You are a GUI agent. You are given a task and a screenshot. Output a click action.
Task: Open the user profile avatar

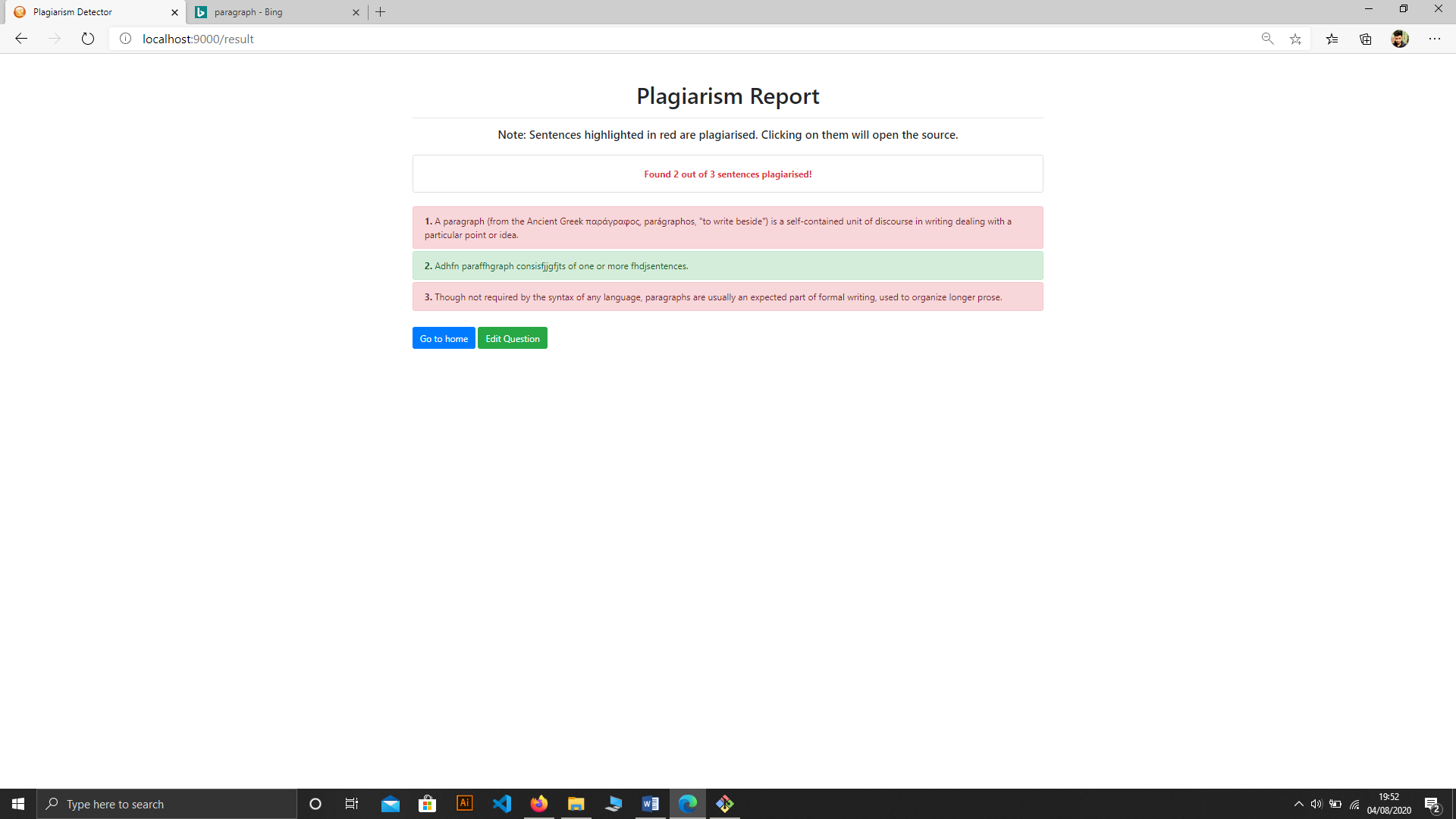pyautogui.click(x=1400, y=39)
